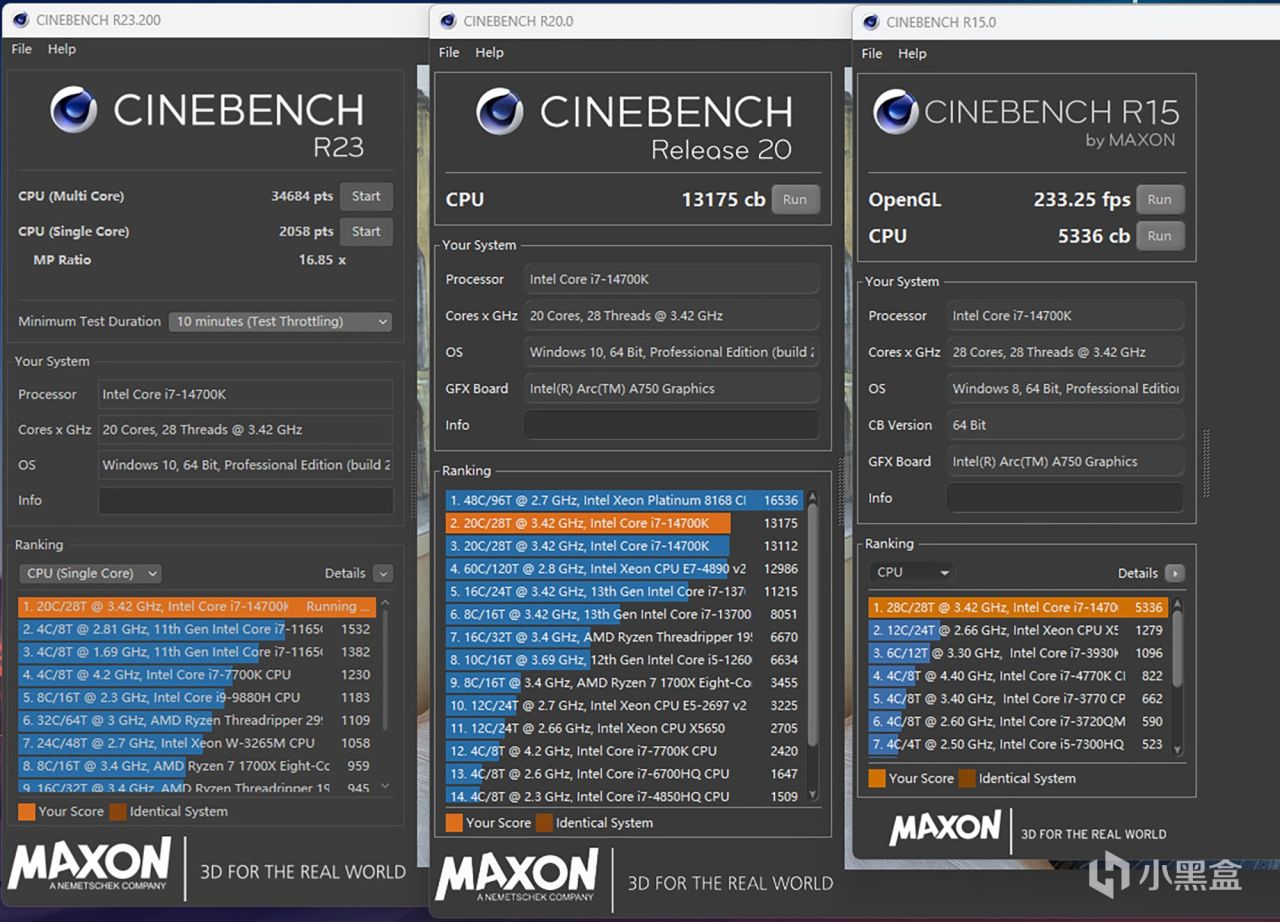The image size is (1280, 922).
Task: Click the OS 'Windows 8' field in R15
Action: click(x=1065, y=388)
